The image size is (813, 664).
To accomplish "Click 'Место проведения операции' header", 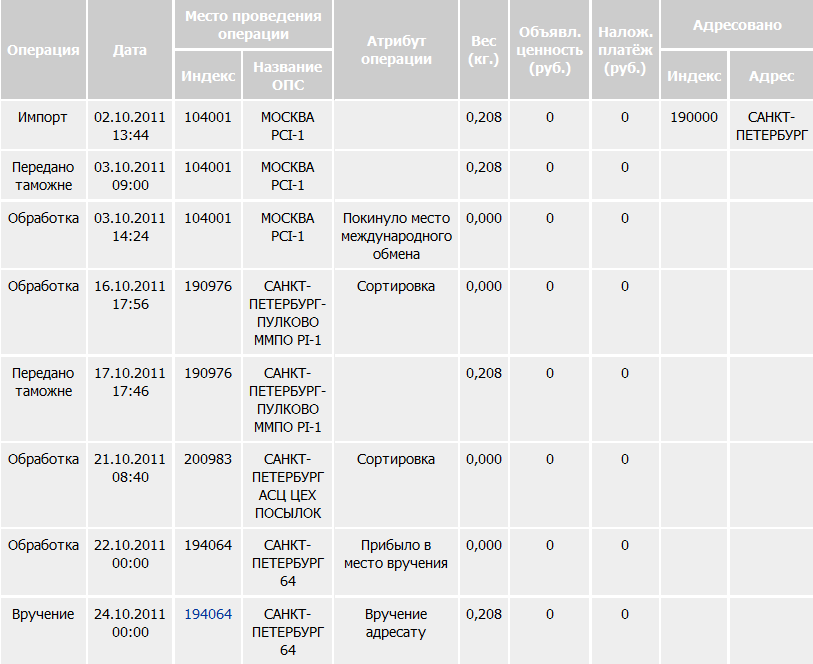I will [x=253, y=24].
